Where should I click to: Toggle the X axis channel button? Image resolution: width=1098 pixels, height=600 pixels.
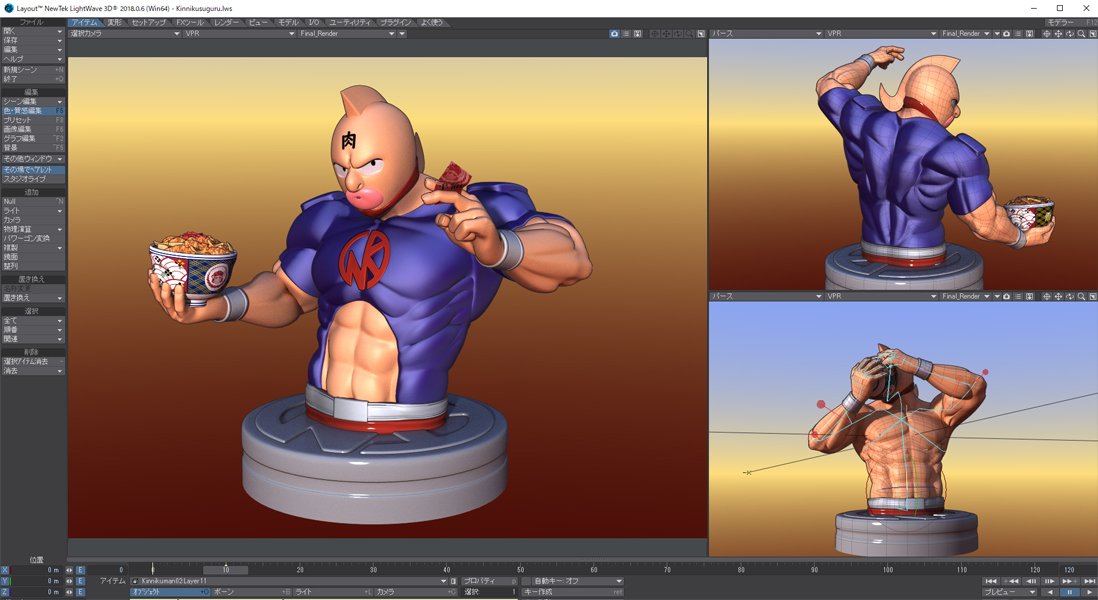click(x=5, y=570)
